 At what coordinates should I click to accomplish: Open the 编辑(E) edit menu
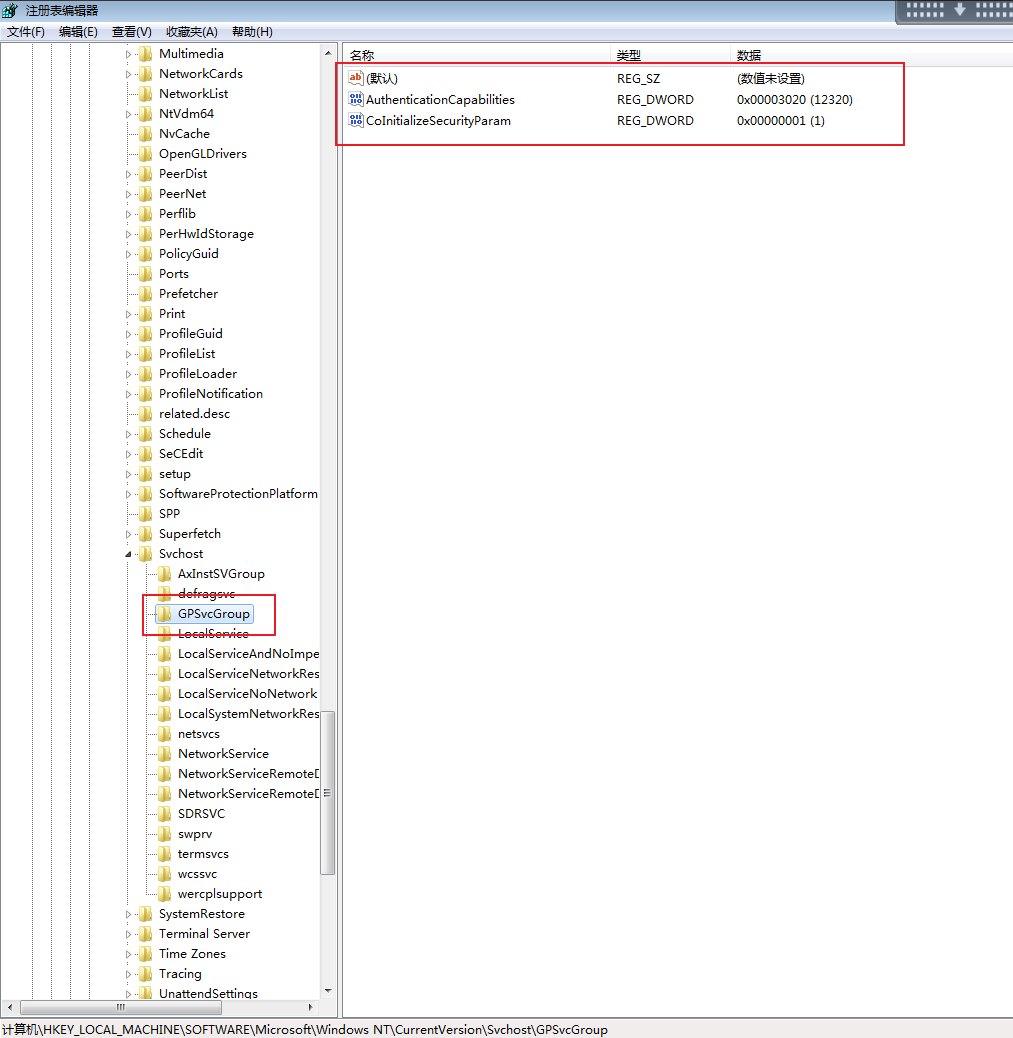tap(78, 32)
